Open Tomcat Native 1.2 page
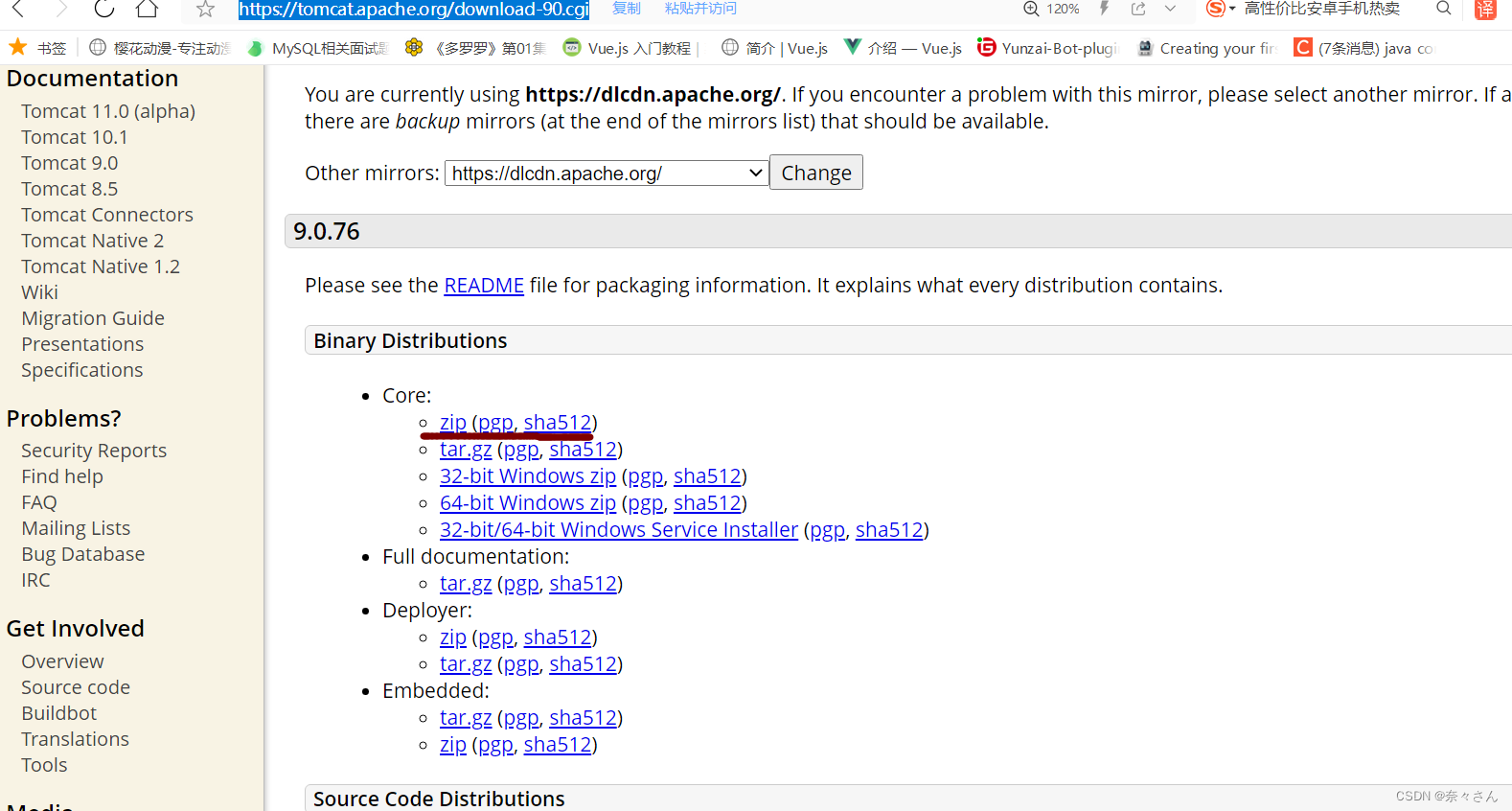The height and width of the screenshot is (811, 1512). [x=101, y=266]
